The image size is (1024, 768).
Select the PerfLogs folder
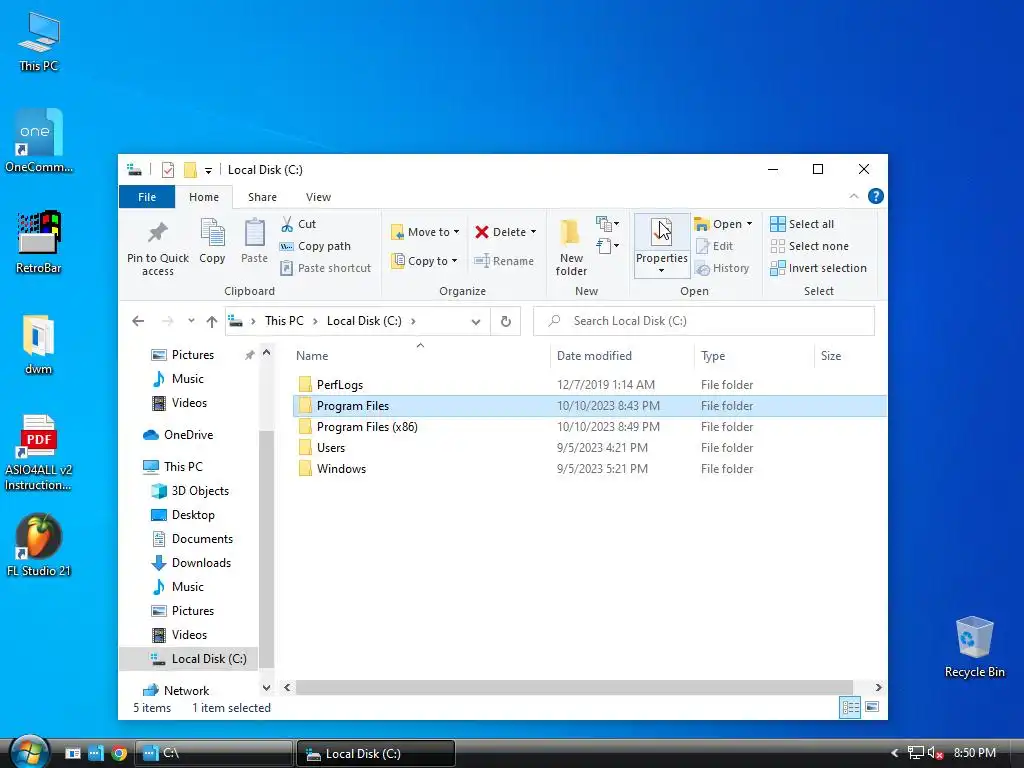[x=590, y=385]
